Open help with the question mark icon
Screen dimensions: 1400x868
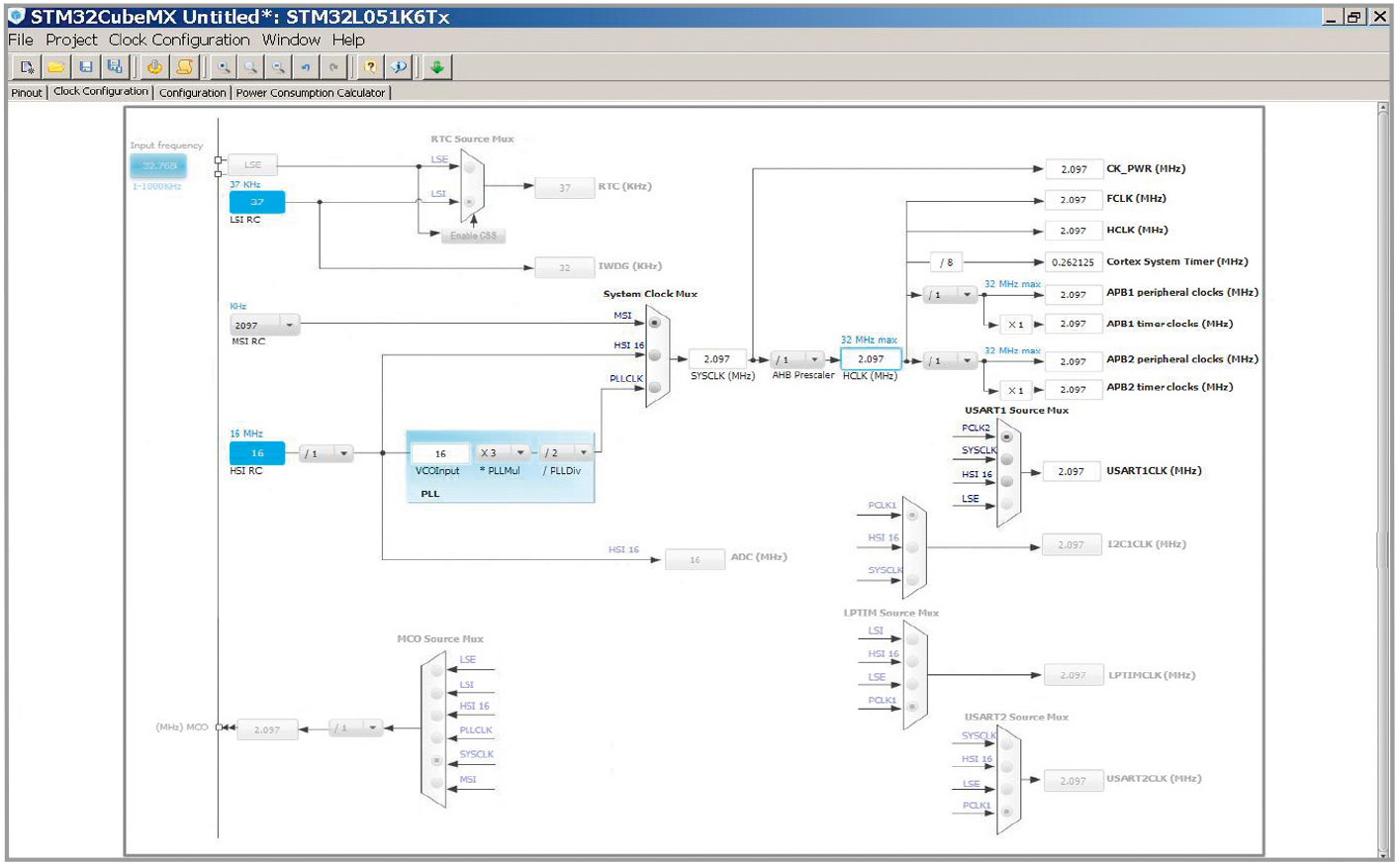click(370, 67)
